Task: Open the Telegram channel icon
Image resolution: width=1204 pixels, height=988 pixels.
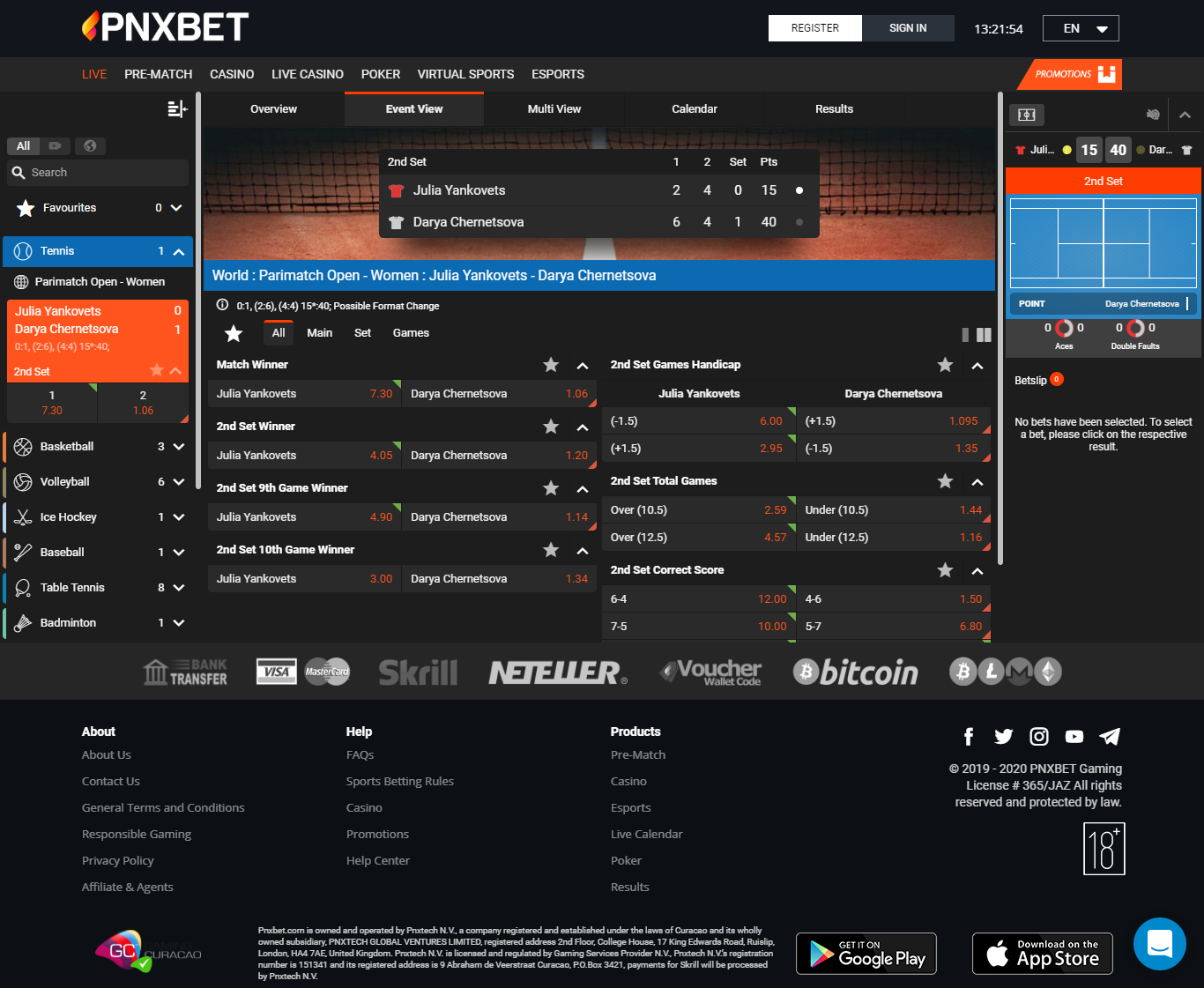Action: 1110,737
